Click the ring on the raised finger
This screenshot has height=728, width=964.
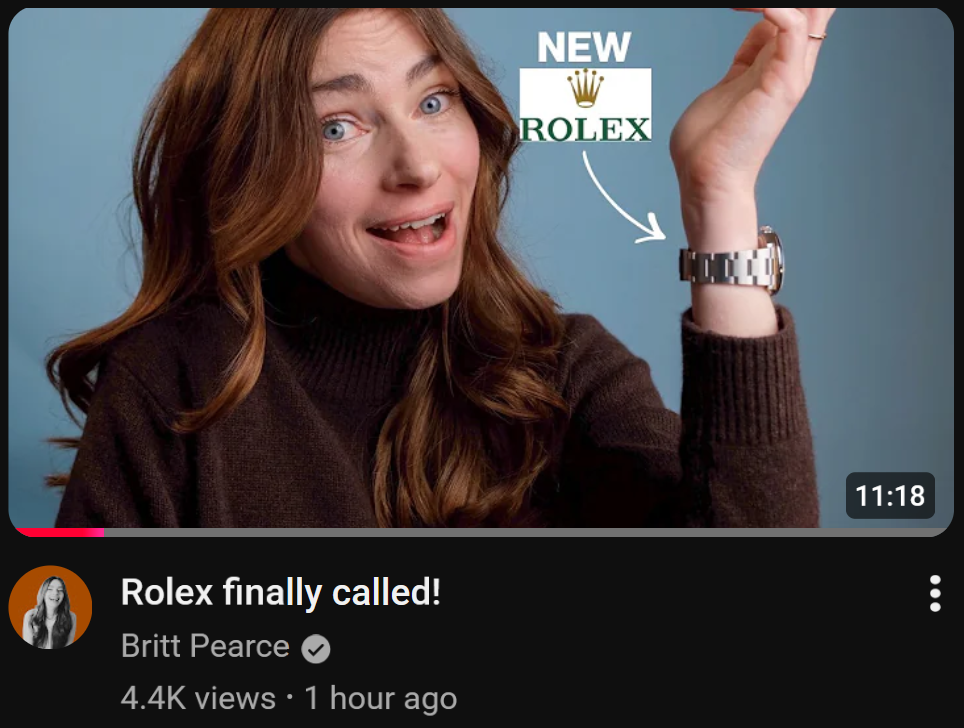816,36
